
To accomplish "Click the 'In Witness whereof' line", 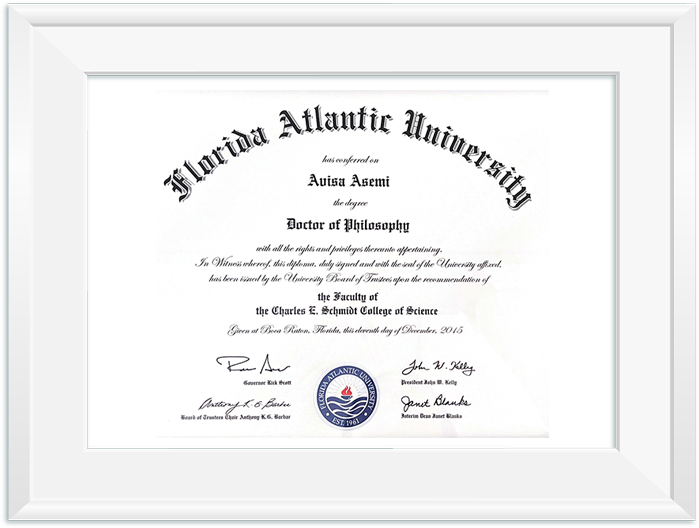I will click(x=349, y=264).
